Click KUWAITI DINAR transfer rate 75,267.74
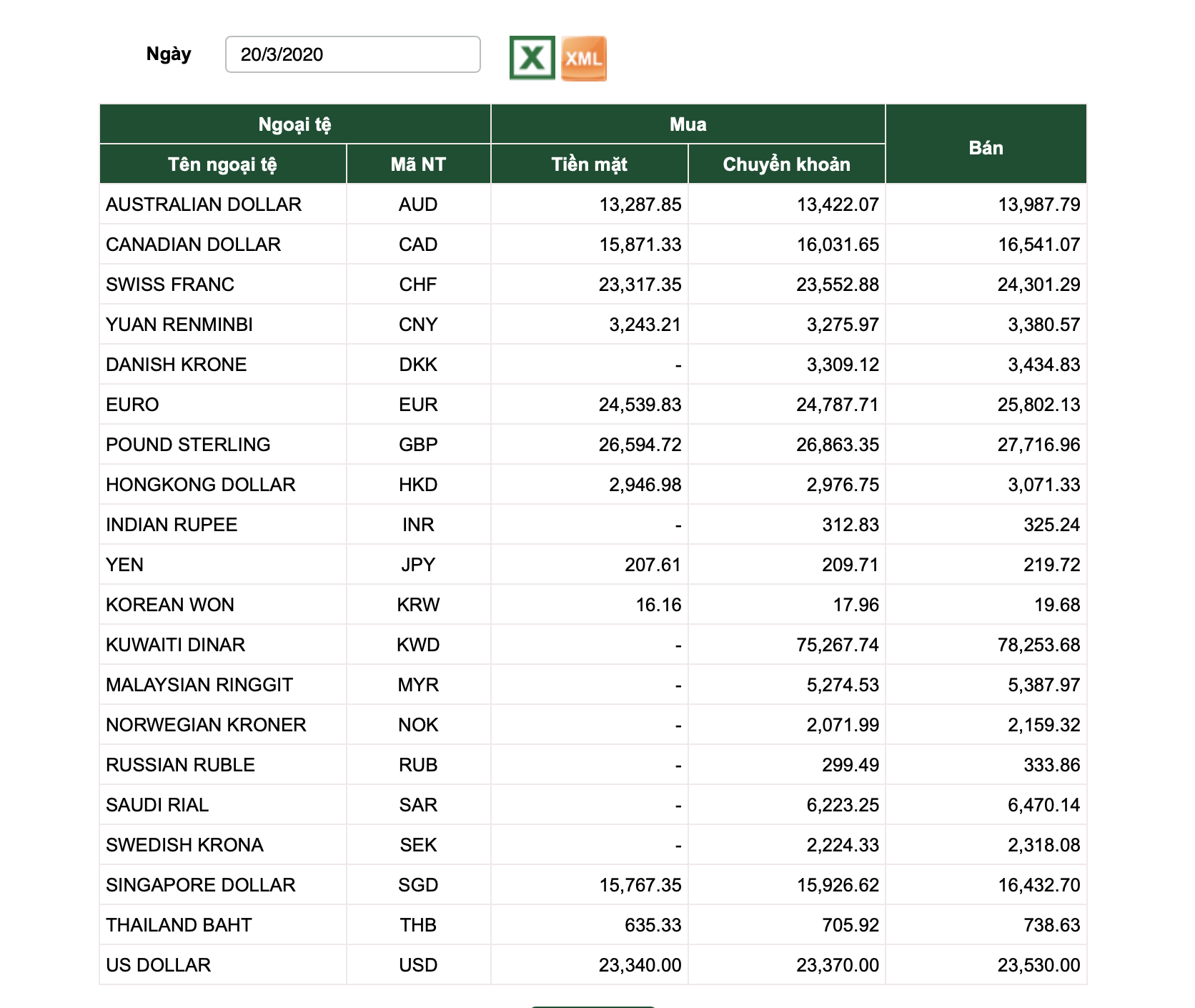This screenshot has height=1008, width=1195. click(838, 645)
